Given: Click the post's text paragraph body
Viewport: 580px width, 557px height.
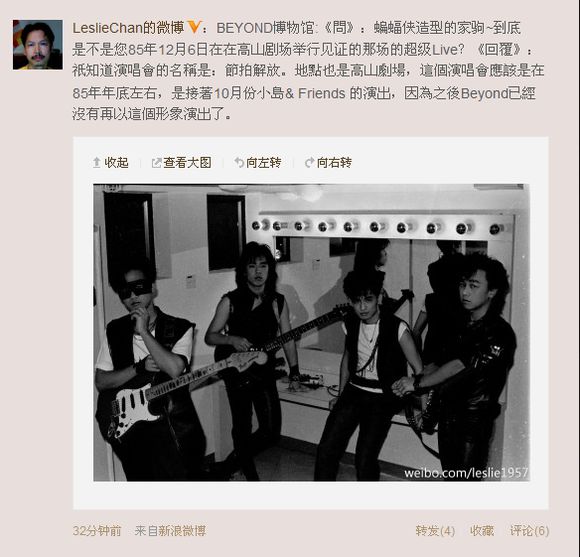Looking at the screenshot, I should 308,71.
